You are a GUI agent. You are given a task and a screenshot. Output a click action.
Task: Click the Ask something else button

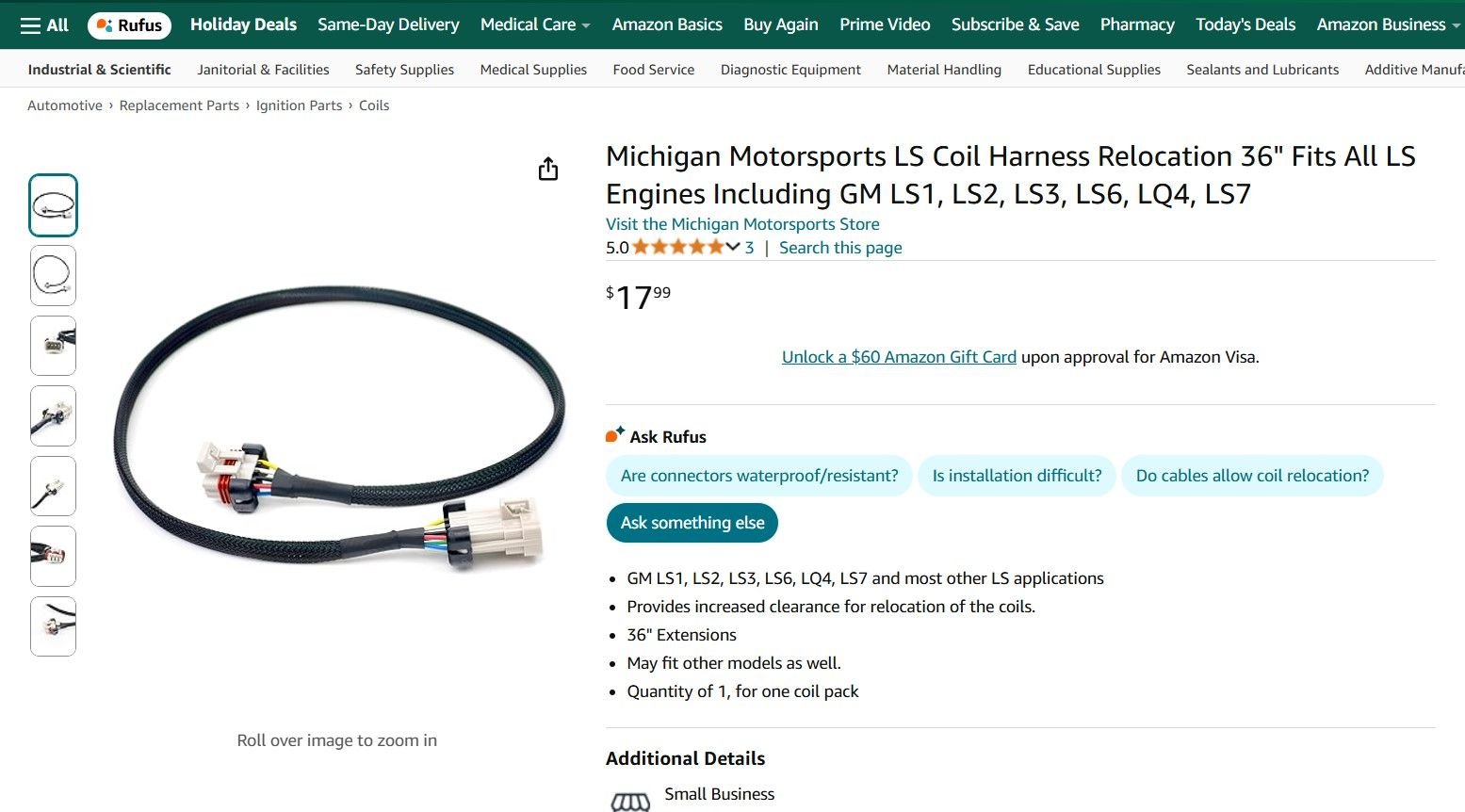(692, 523)
